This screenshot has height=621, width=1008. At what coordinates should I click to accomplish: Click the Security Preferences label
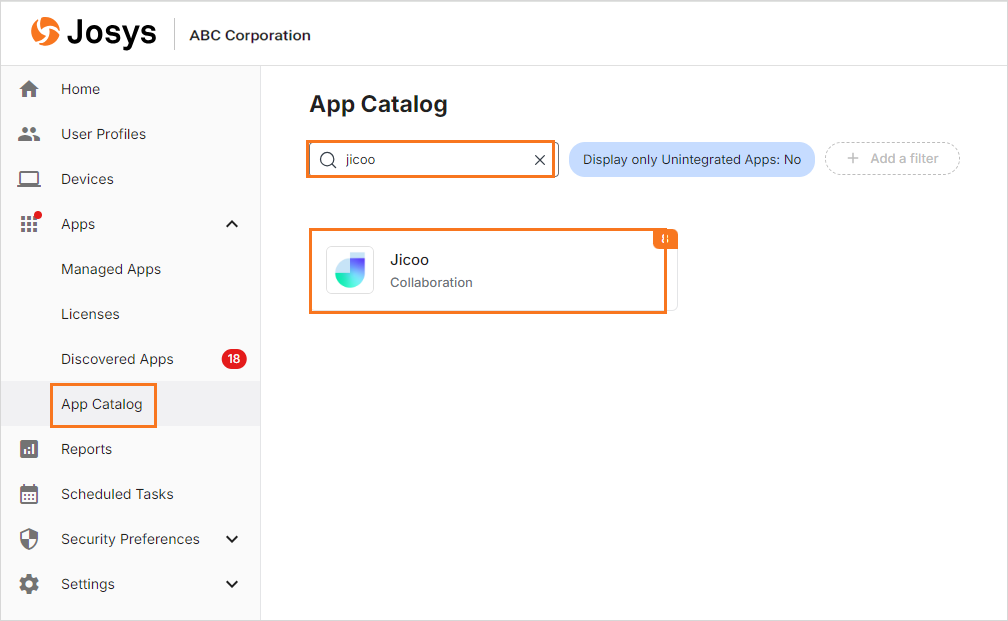point(130,539)
